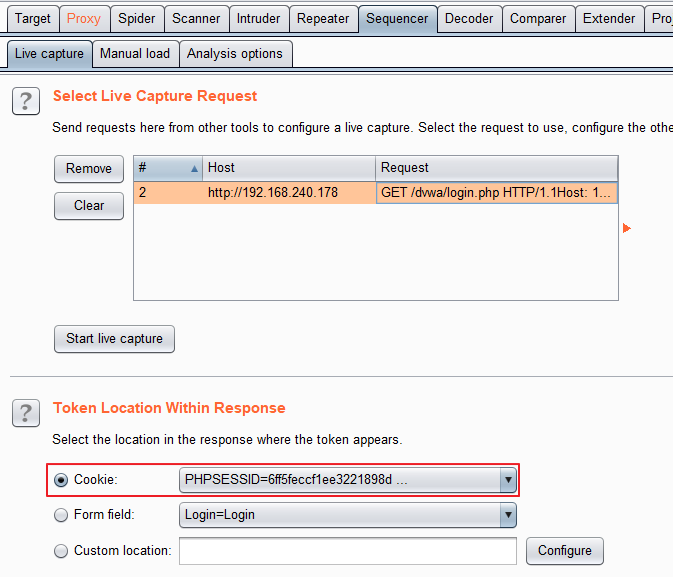This screenshot has width=673, height=577.
Task: Switch to the Comparer tab
Action: pyautogui.click(x=538, y=19)
